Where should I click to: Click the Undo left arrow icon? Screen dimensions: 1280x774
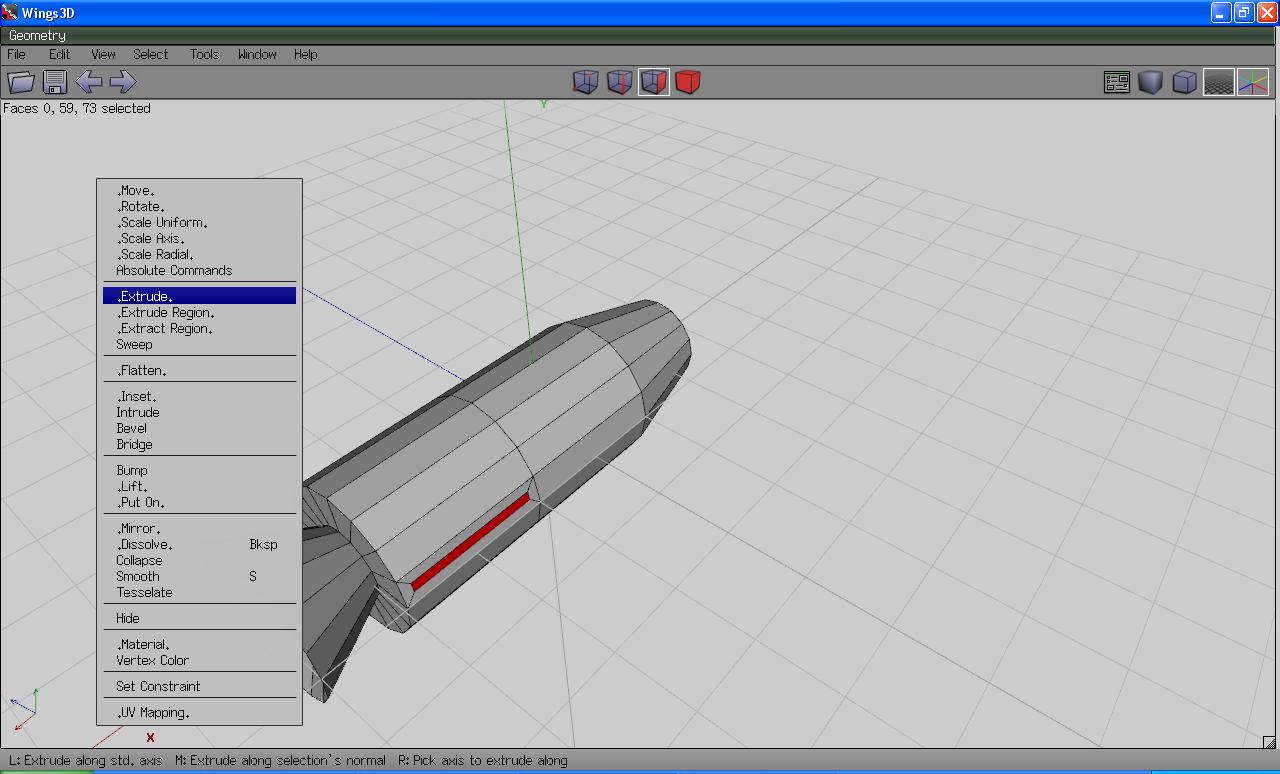(x=89, y=82)
